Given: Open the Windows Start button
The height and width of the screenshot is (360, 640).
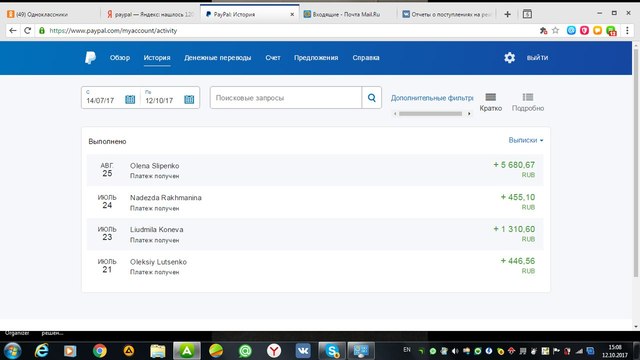Looking at the screenshot, I should (x=12, y=351).
